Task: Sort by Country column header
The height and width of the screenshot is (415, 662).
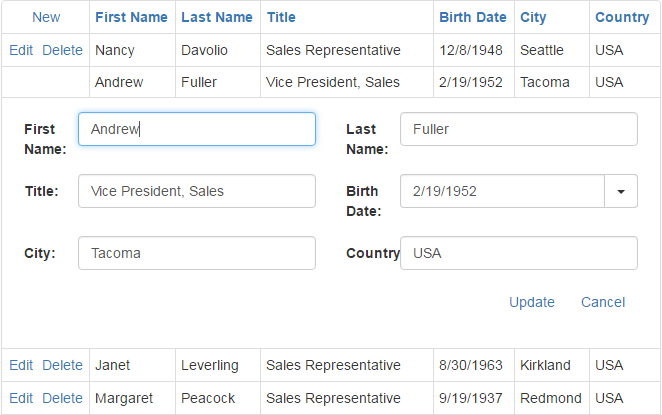Action: (x=622, y=17)
